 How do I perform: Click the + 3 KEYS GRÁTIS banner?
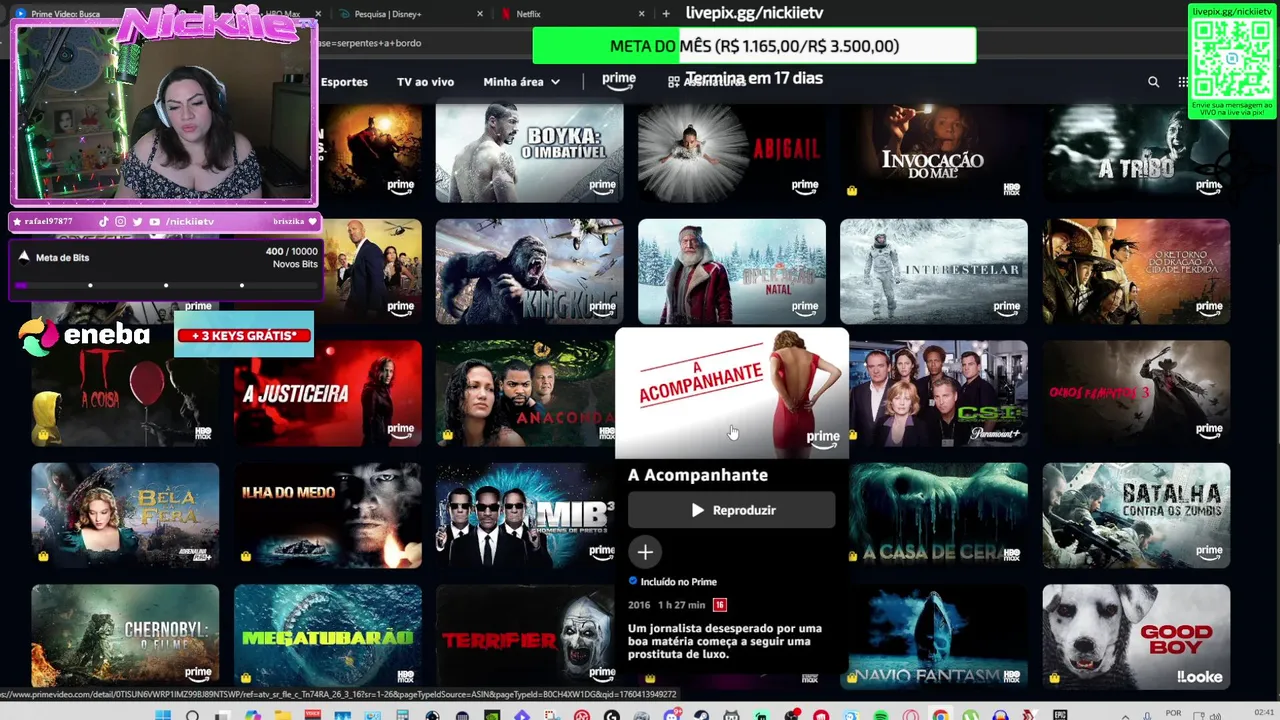point(244,335)
